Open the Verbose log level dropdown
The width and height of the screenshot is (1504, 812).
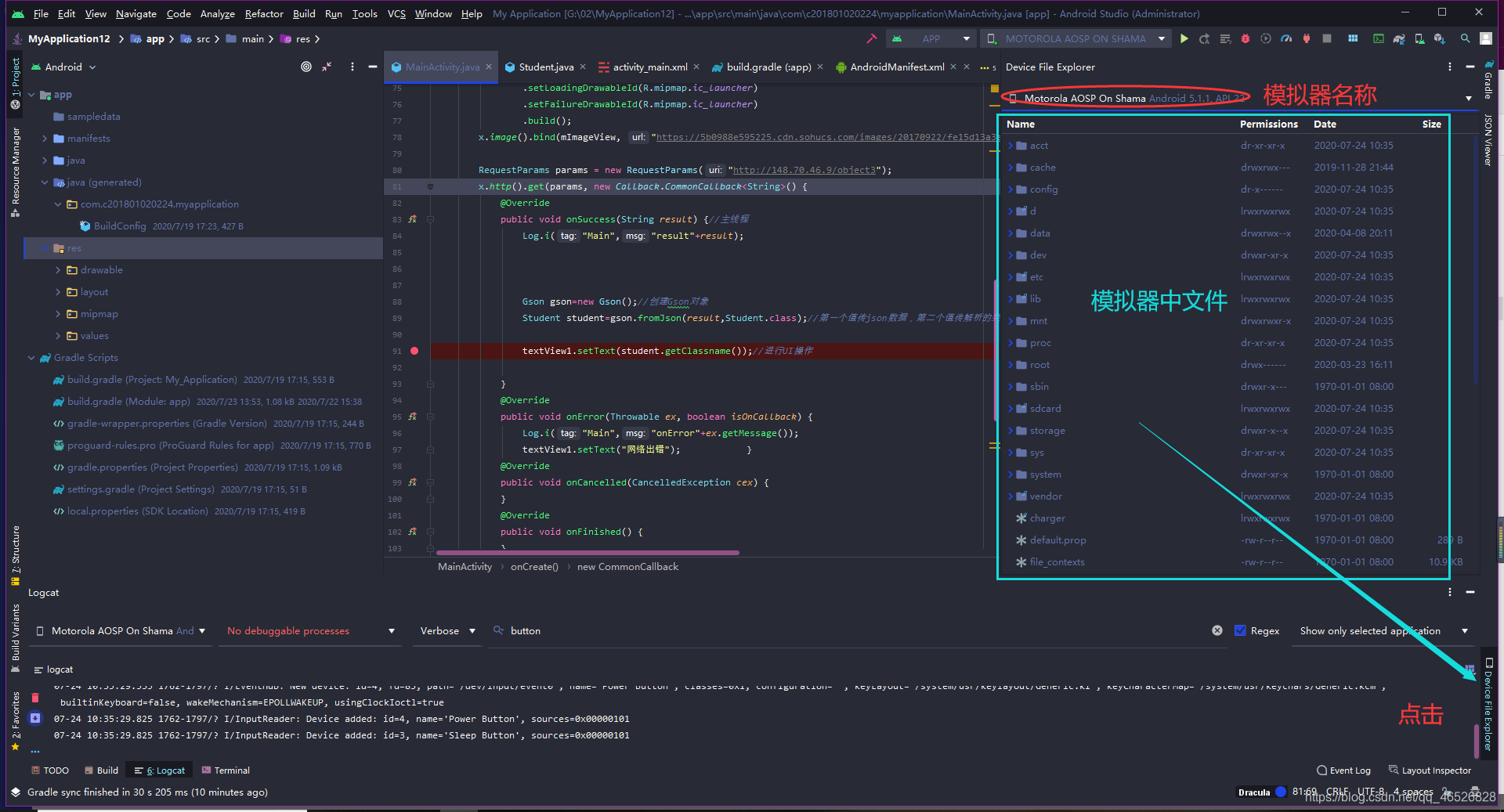pyautogui.click(x=447, y=630)
